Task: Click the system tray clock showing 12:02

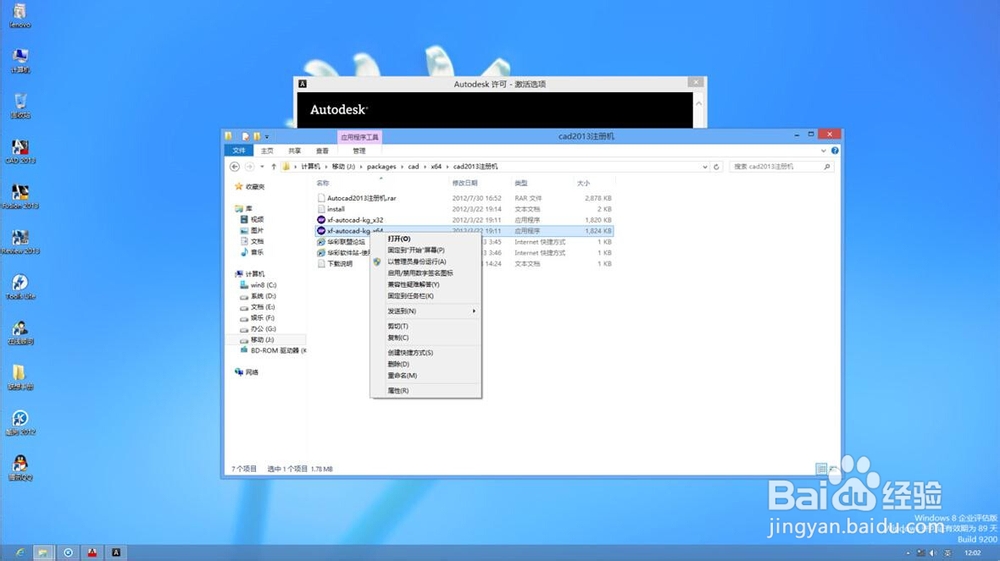Action: (973, 553)
